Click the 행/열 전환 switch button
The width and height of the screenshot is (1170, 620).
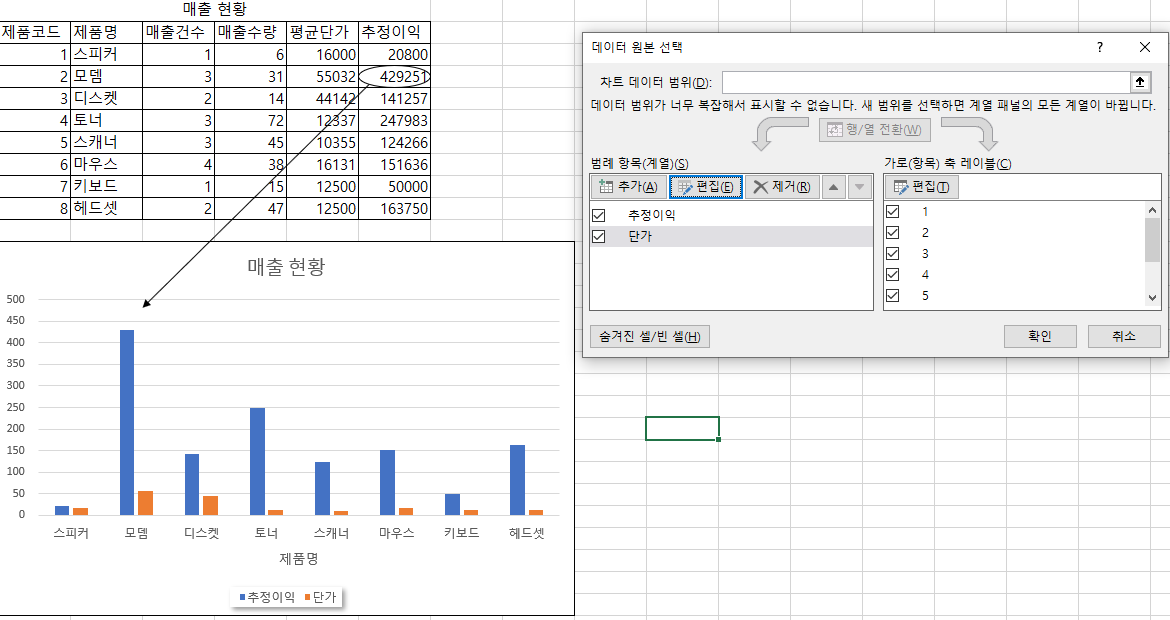(874, 130)
